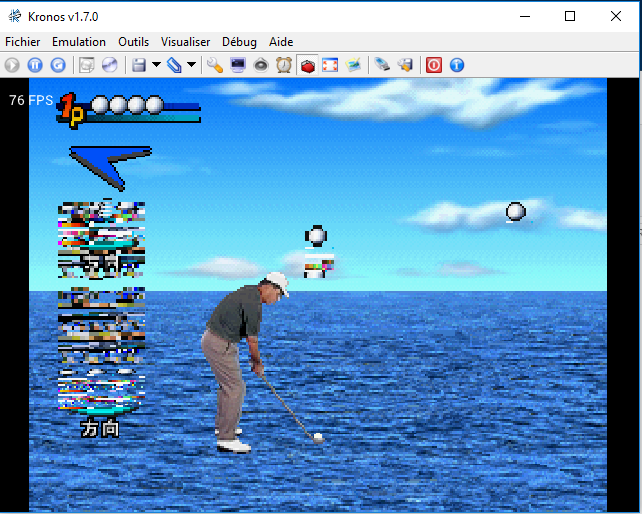The image size is (642, 514).
Task: Click the blue wind direction arrow in game
Action: [111, 168]
